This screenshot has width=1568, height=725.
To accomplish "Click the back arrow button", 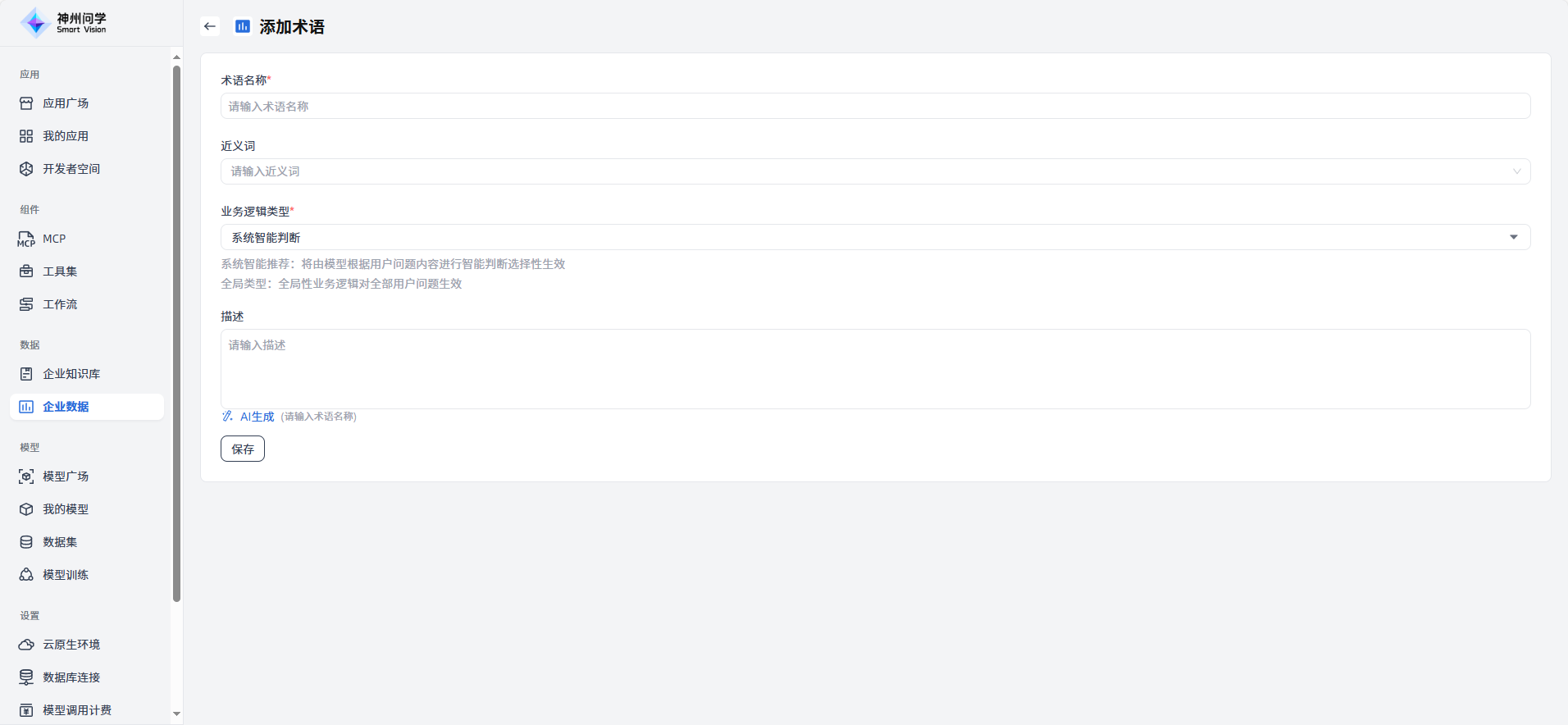I will point(210,26).
